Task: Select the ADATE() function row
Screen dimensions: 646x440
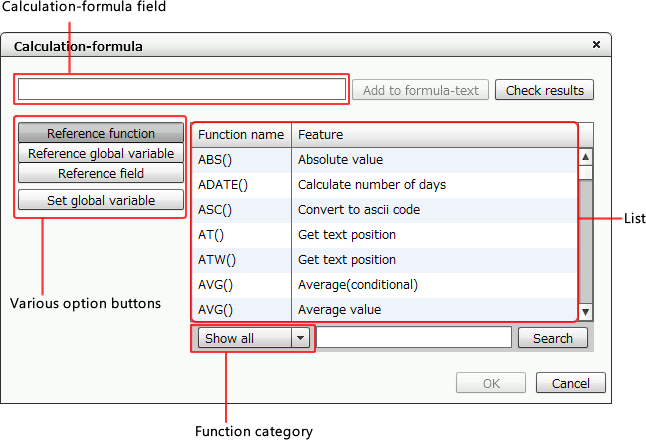Action: 384,185
